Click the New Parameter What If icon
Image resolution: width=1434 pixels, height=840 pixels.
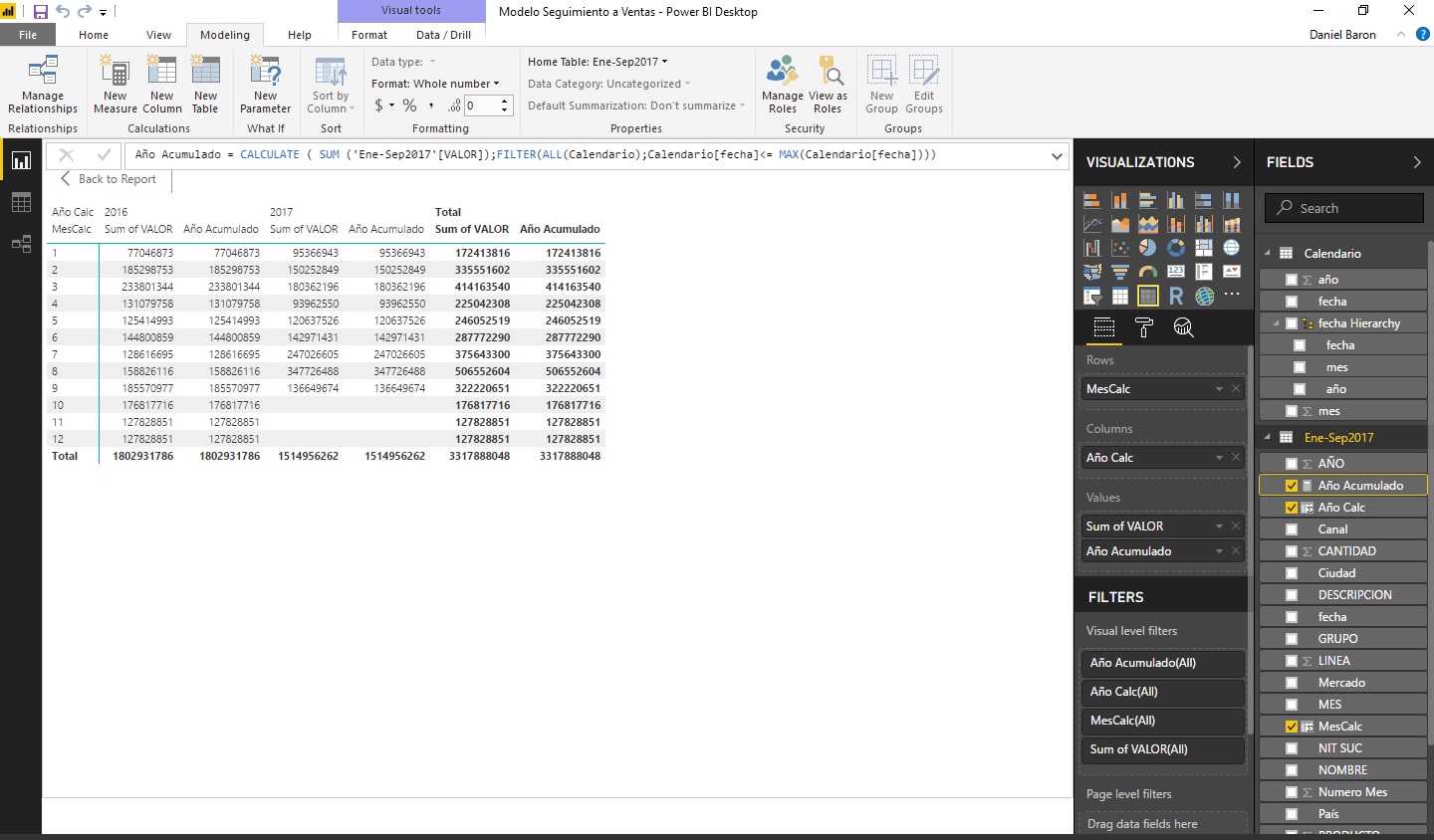coord(266,86)
